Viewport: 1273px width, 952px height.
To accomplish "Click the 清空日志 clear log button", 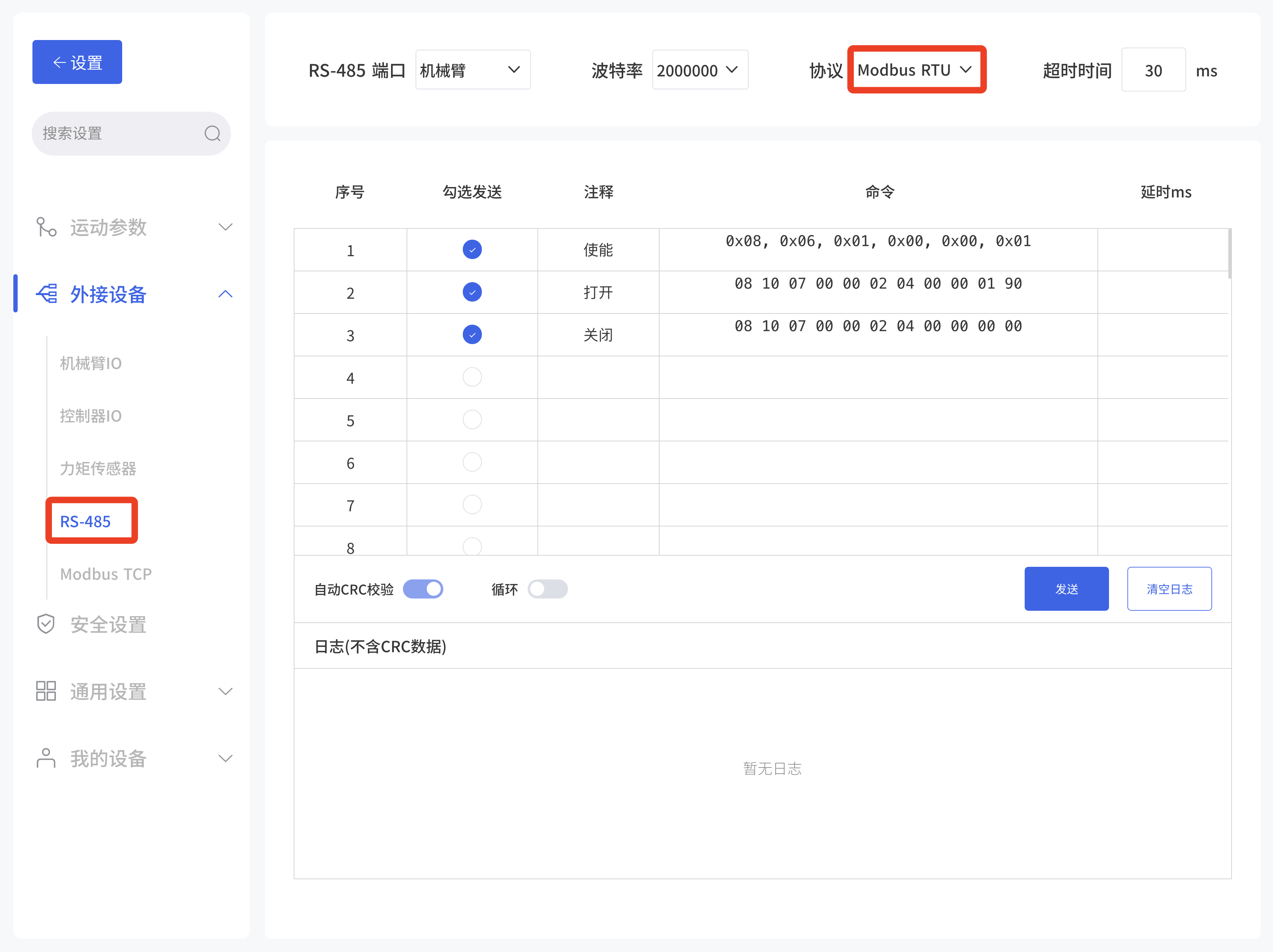I will pyautogui.click(x=1169, y=588).
